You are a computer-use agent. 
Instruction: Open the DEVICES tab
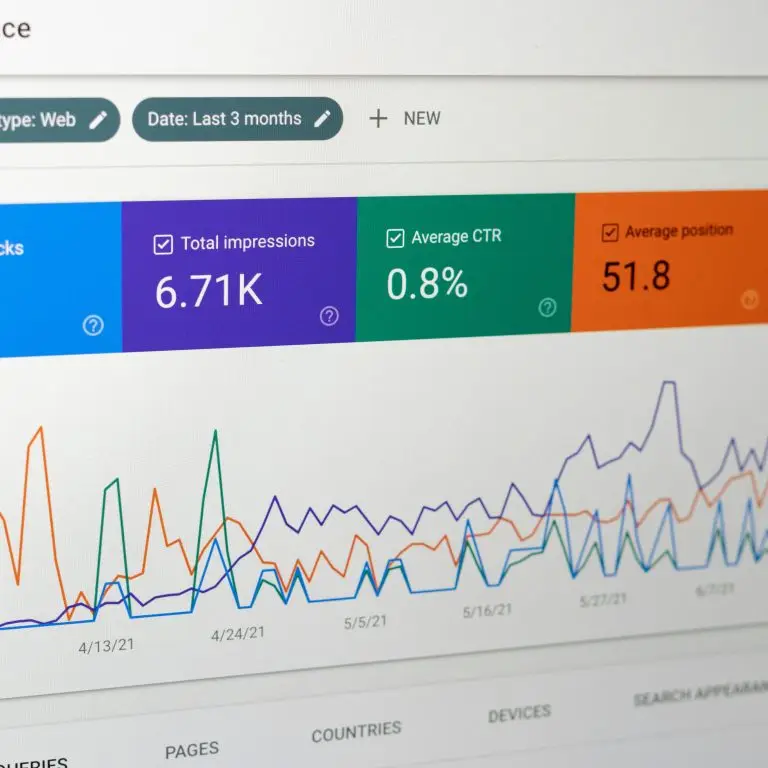coord(519,714)
